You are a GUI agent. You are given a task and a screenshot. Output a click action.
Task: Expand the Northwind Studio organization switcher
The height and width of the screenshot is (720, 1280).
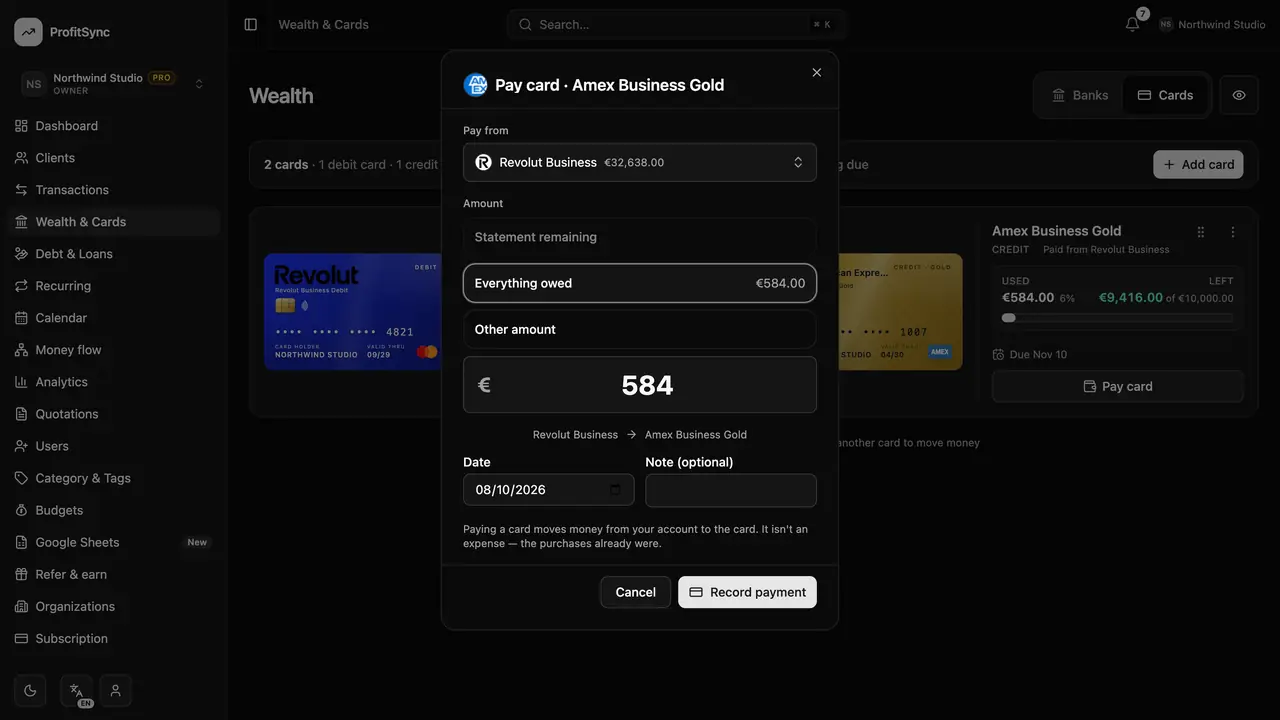(113, 84)
